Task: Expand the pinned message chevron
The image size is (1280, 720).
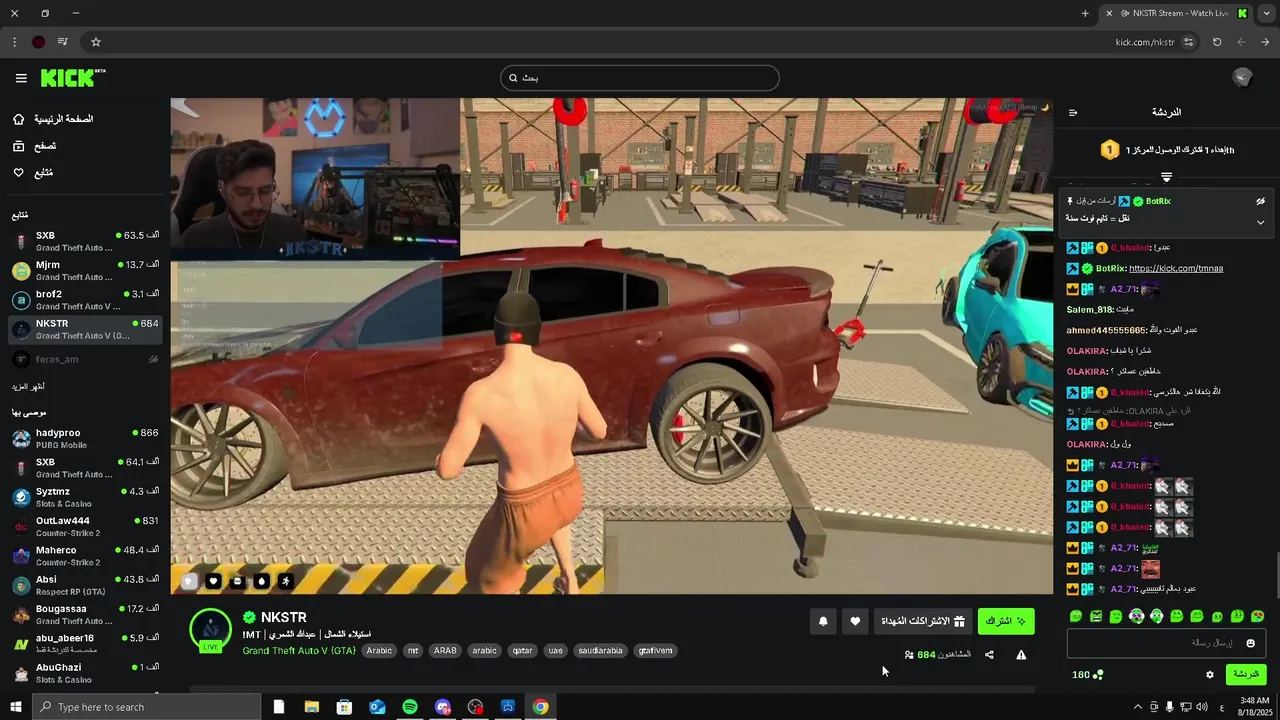Action: tap(1260, 222)
